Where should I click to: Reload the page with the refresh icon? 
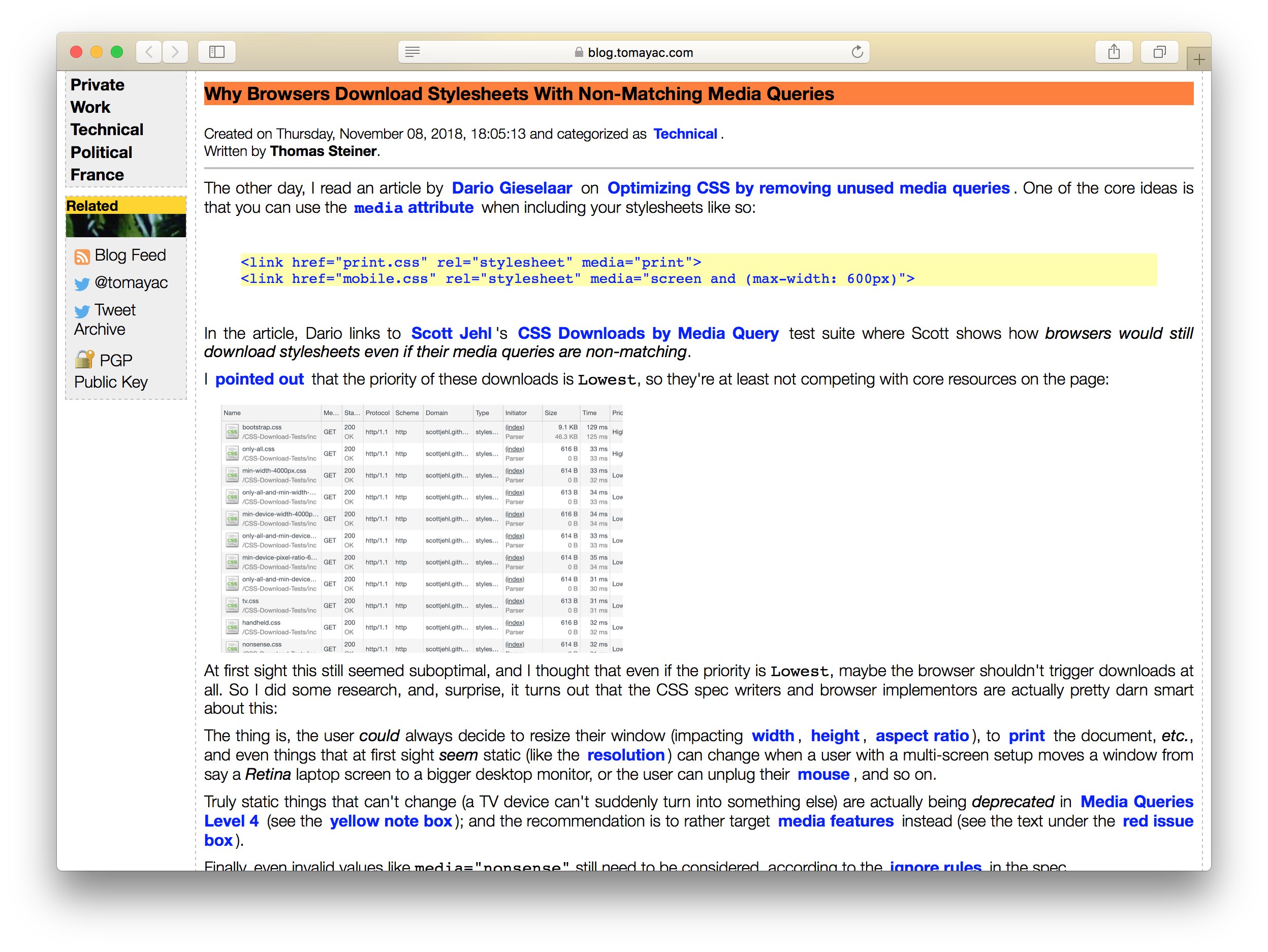tap(857, 52)
